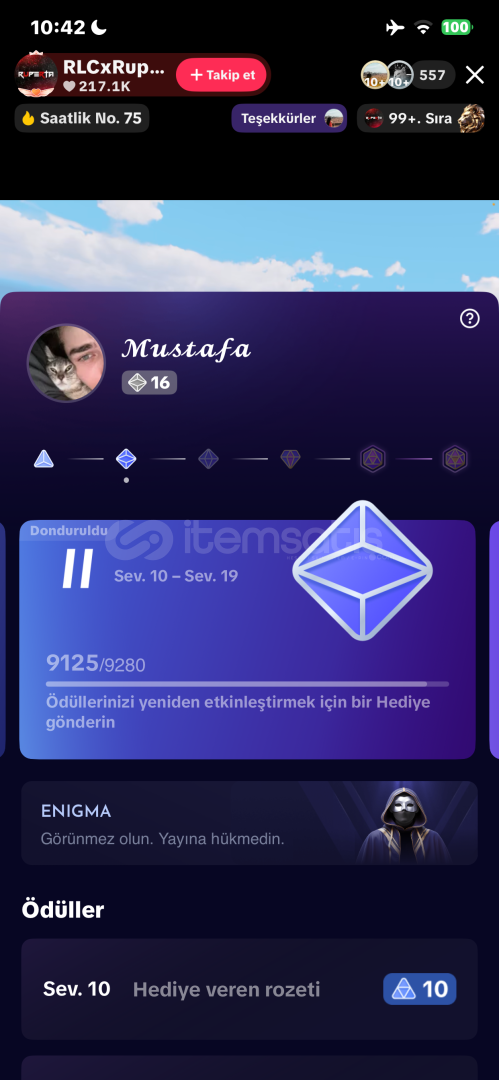Screen dimensions: 499x1080
Task: Open the 99+. Sıra ranking badge
Action: (421, 118)
